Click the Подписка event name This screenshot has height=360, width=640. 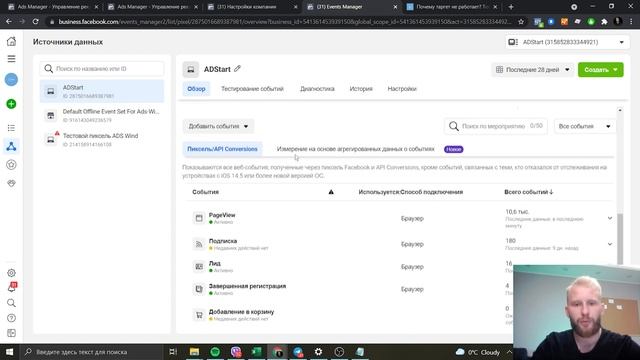tap(223, 241)
